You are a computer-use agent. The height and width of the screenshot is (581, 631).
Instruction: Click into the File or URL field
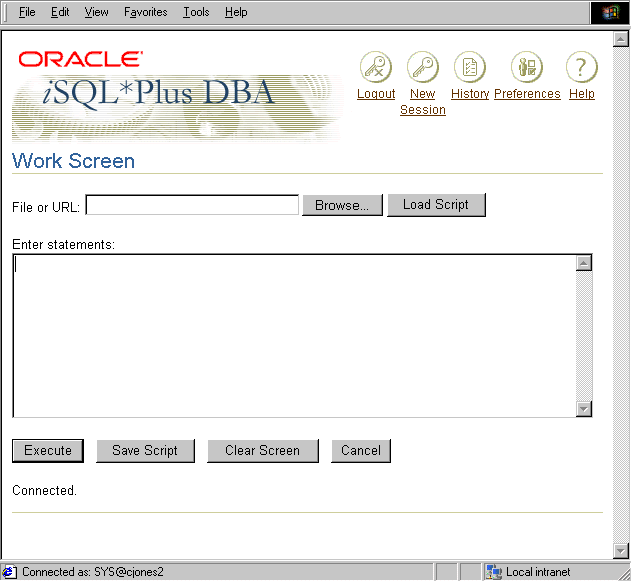pyautogui.click(x=192, y=205)
